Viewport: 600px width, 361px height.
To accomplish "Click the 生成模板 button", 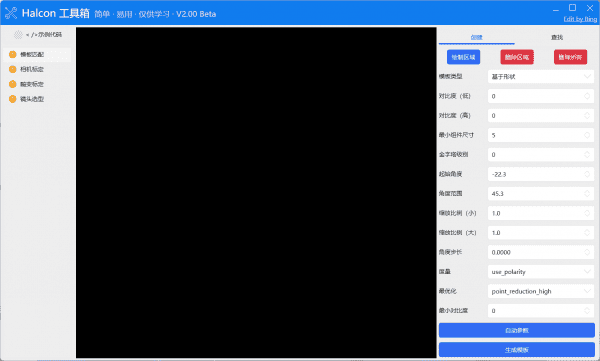I will [x=517, y=350].
